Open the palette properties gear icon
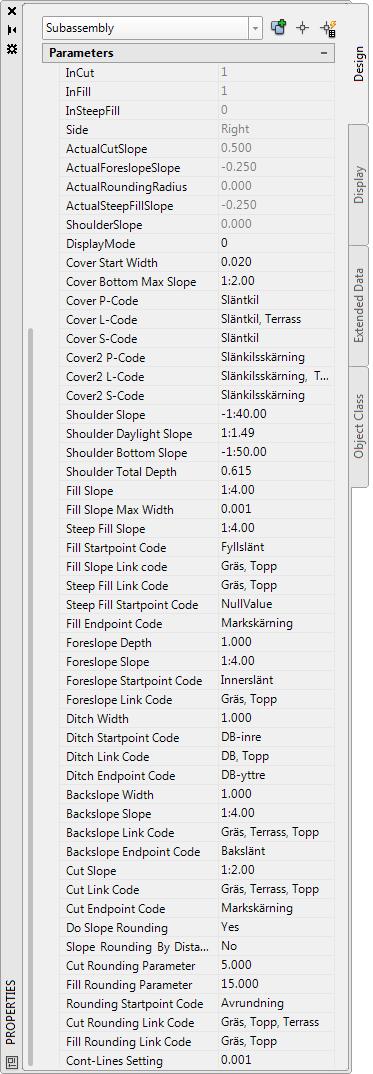Image resolution: width=373 pixels, height=1074 pixels. (x=12, y=49)
